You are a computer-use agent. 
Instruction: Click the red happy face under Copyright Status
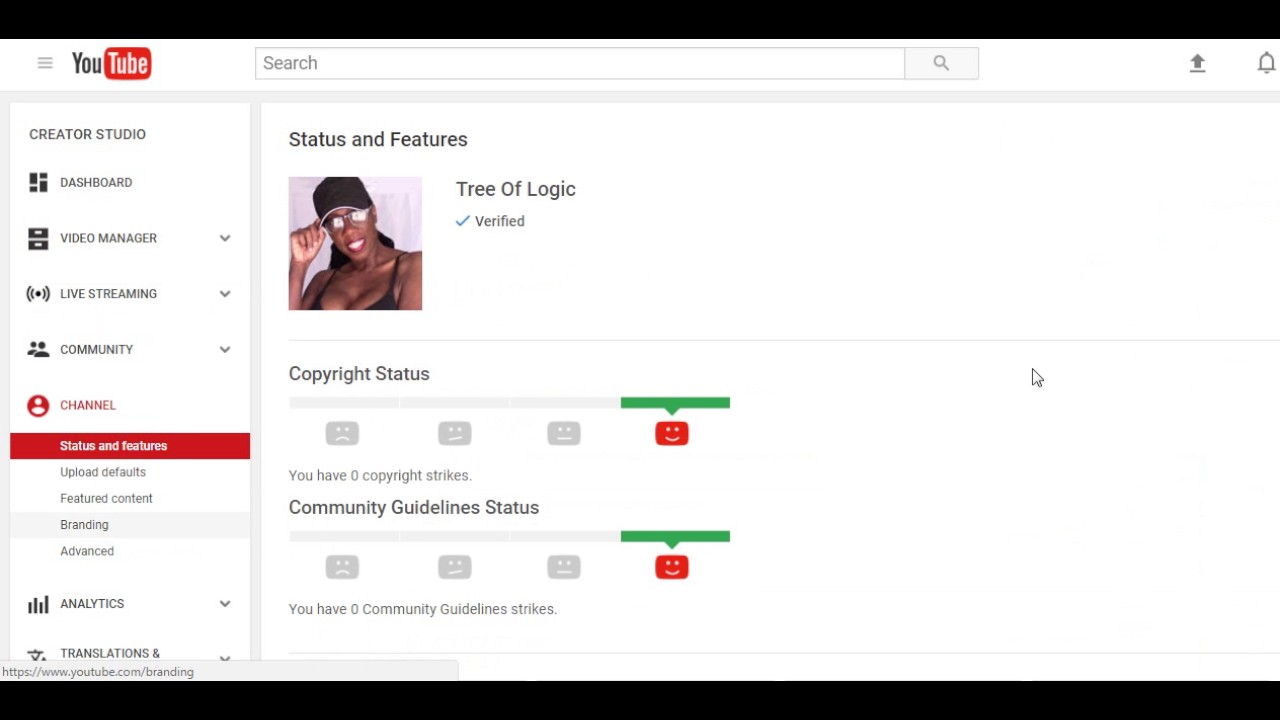(x=672, y=433)
